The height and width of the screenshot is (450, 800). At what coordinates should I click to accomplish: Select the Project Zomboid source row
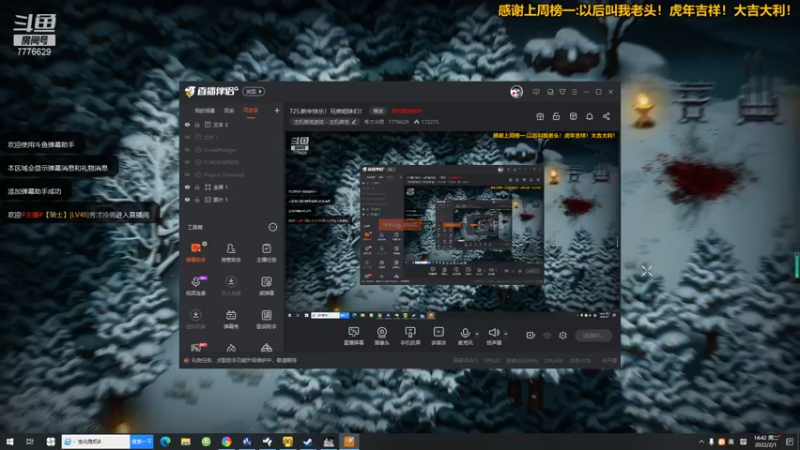coord(232,174)
